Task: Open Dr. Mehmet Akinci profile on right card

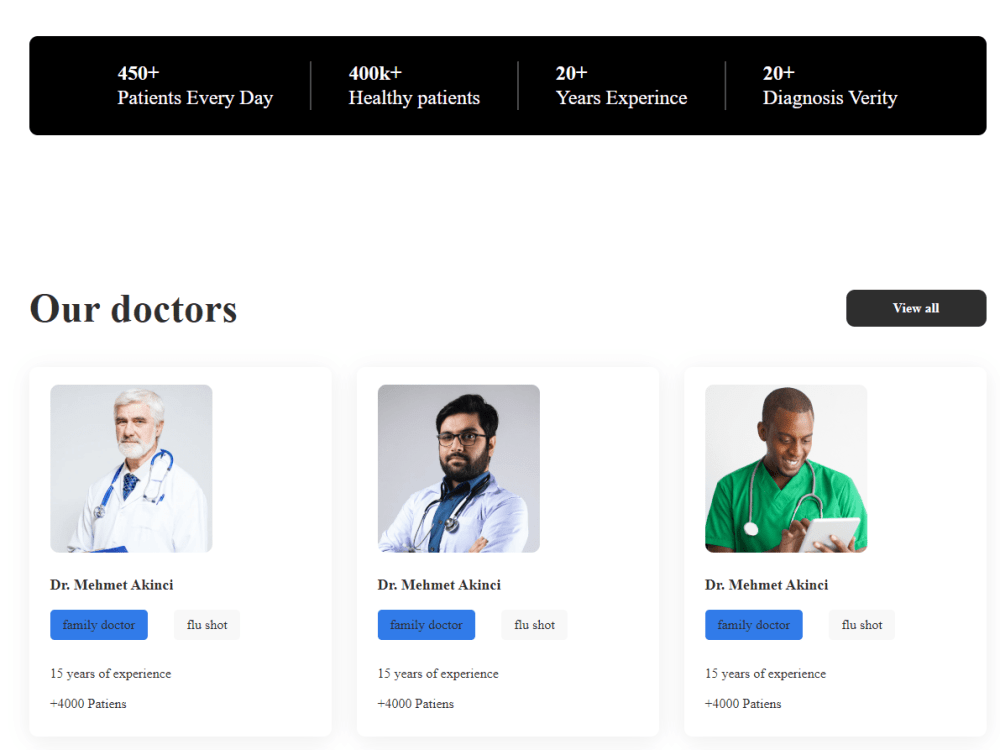Action: click(766, 584)
